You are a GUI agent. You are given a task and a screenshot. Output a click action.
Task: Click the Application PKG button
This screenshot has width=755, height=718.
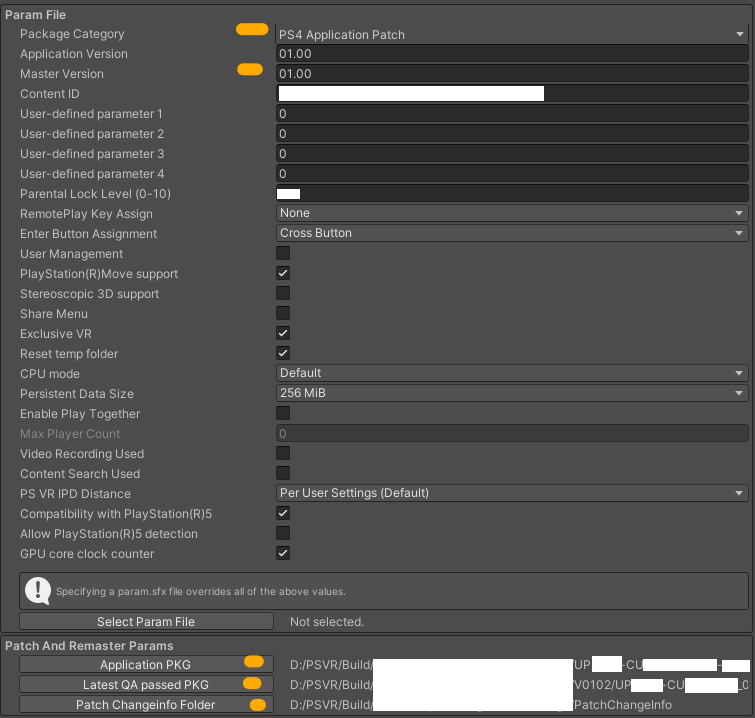[130, 665]
